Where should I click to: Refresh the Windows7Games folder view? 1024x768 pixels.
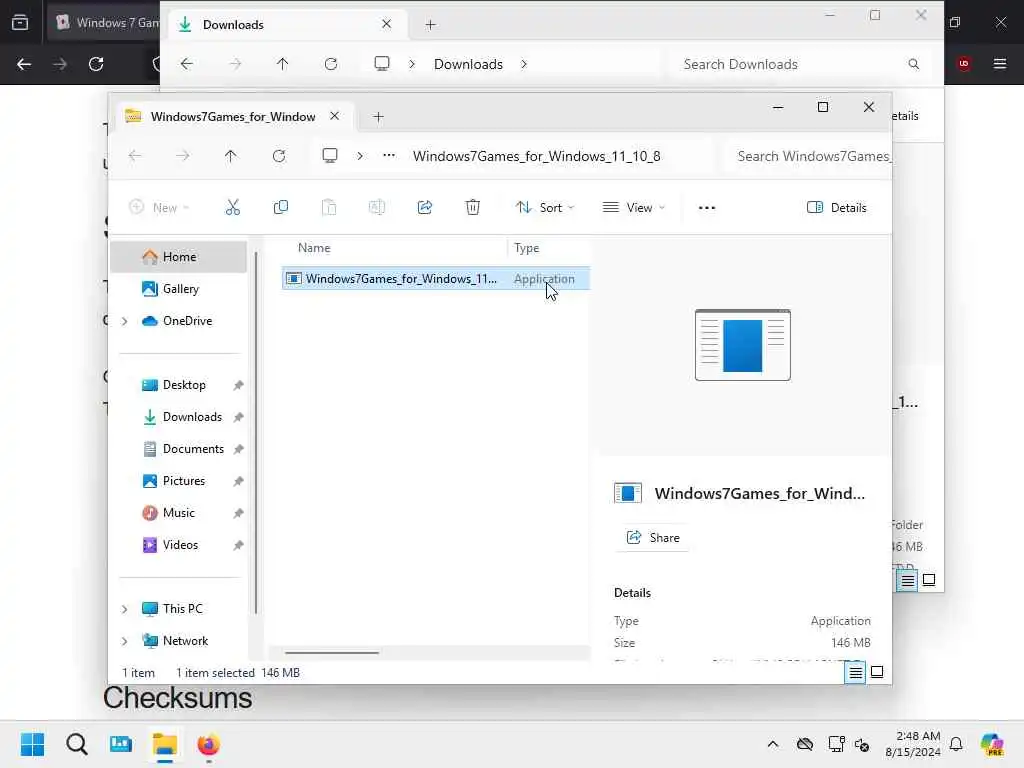click(x=279, y=156)
